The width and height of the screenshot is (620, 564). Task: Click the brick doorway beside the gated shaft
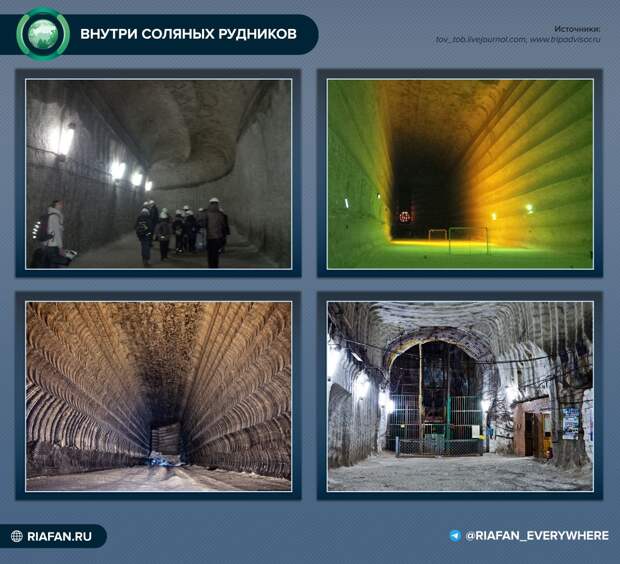pyautogui.click(x=532, y=432)
